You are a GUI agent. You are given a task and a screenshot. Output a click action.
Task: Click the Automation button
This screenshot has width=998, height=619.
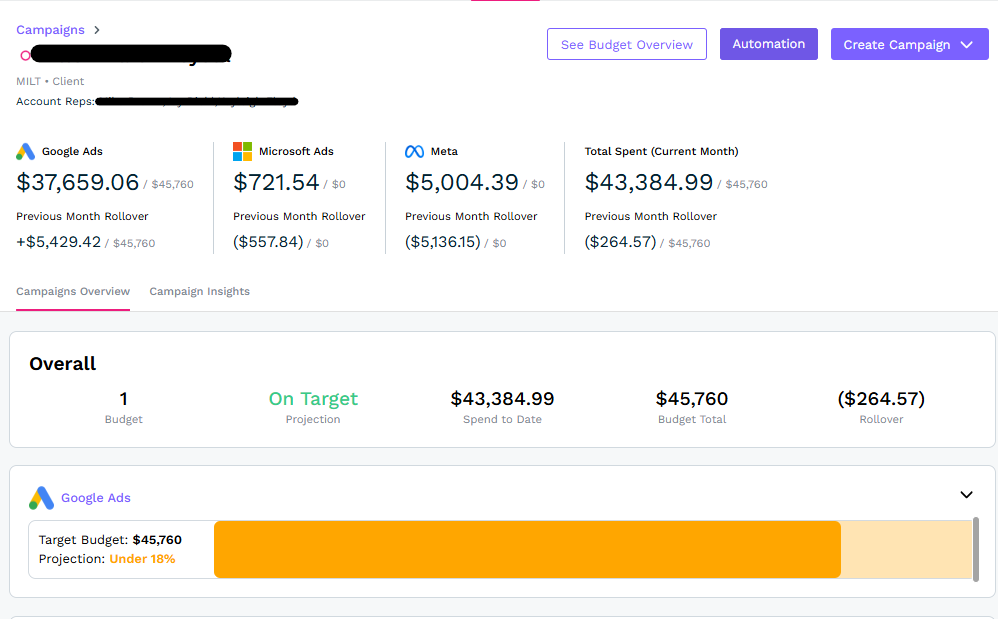pos(768,44)
